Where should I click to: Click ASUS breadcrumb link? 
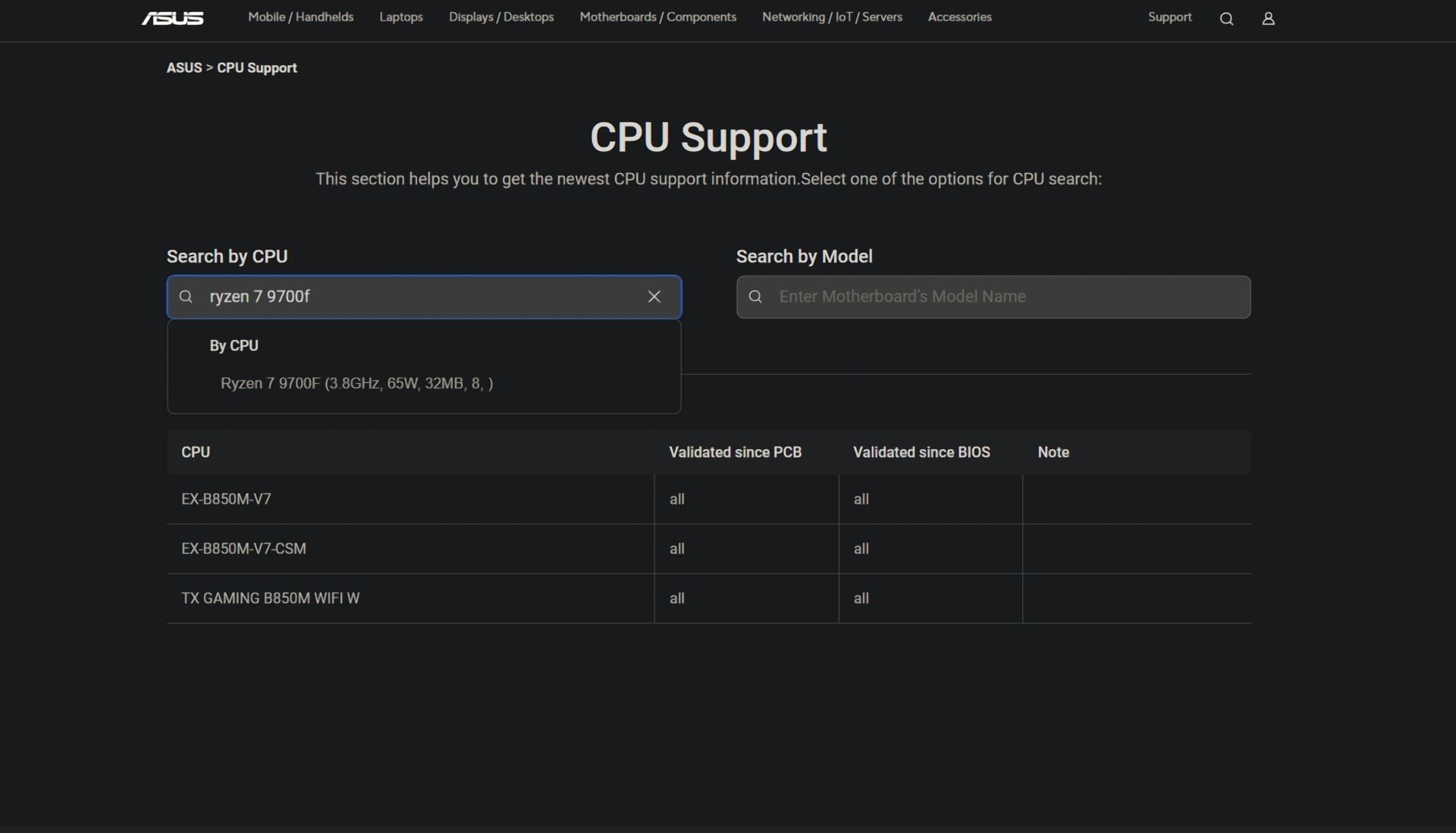point(184,68)
